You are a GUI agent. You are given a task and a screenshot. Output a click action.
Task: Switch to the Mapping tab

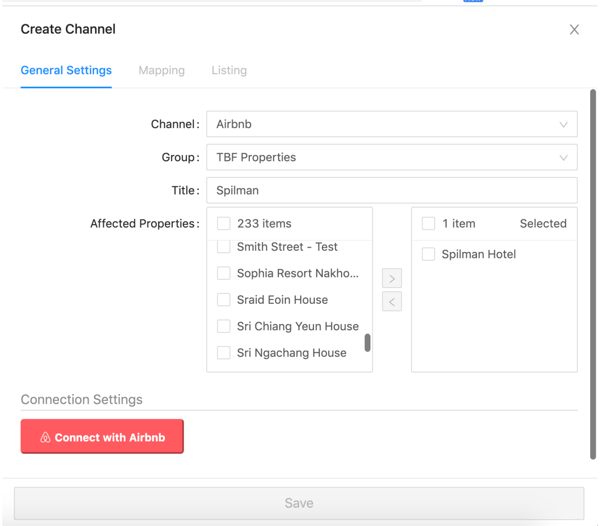click(161, 70)
